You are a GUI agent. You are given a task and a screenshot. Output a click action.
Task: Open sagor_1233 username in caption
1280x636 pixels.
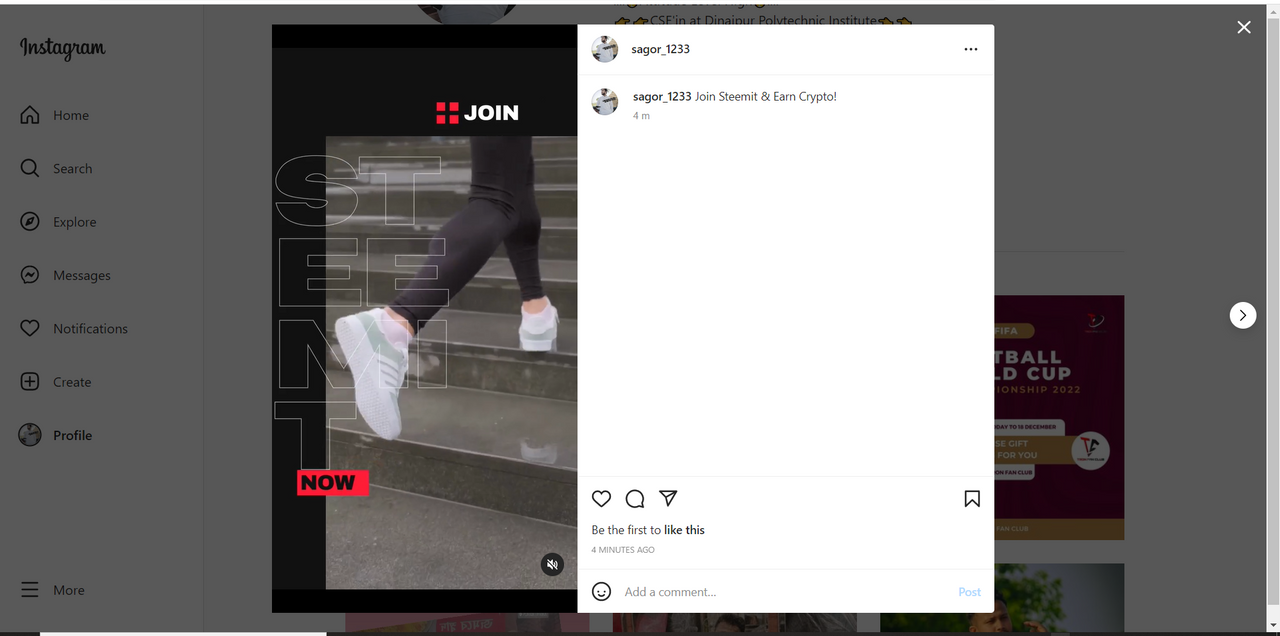(x=662, y=97)
